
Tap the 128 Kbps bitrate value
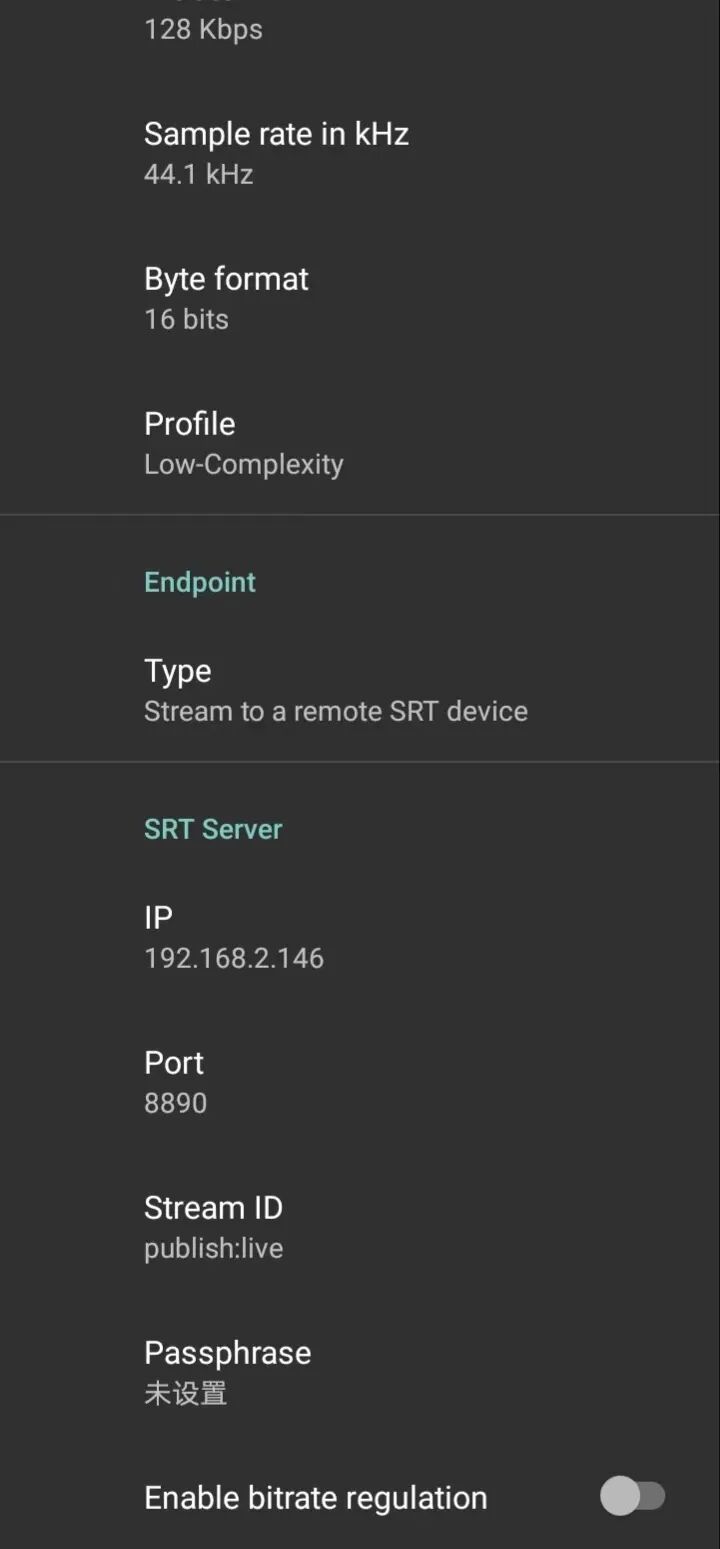(203, 29)
